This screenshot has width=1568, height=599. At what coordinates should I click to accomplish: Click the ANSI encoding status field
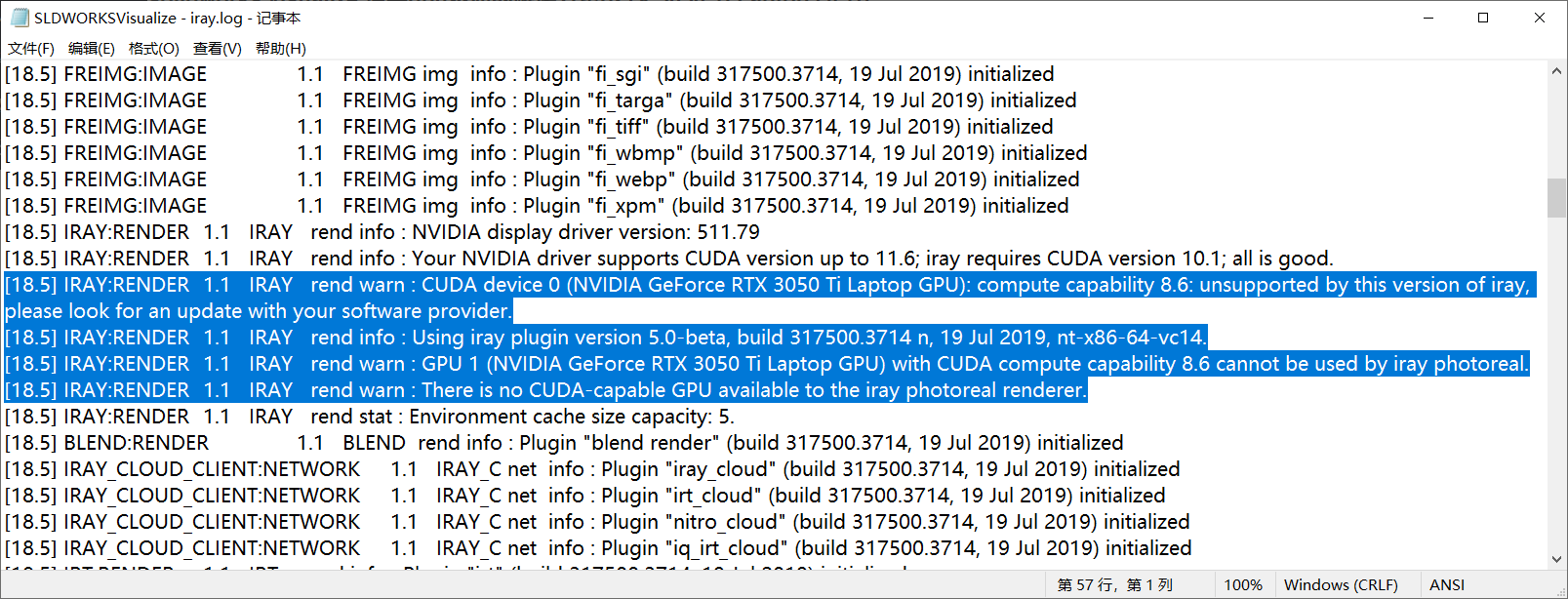tap(1447, 585)
